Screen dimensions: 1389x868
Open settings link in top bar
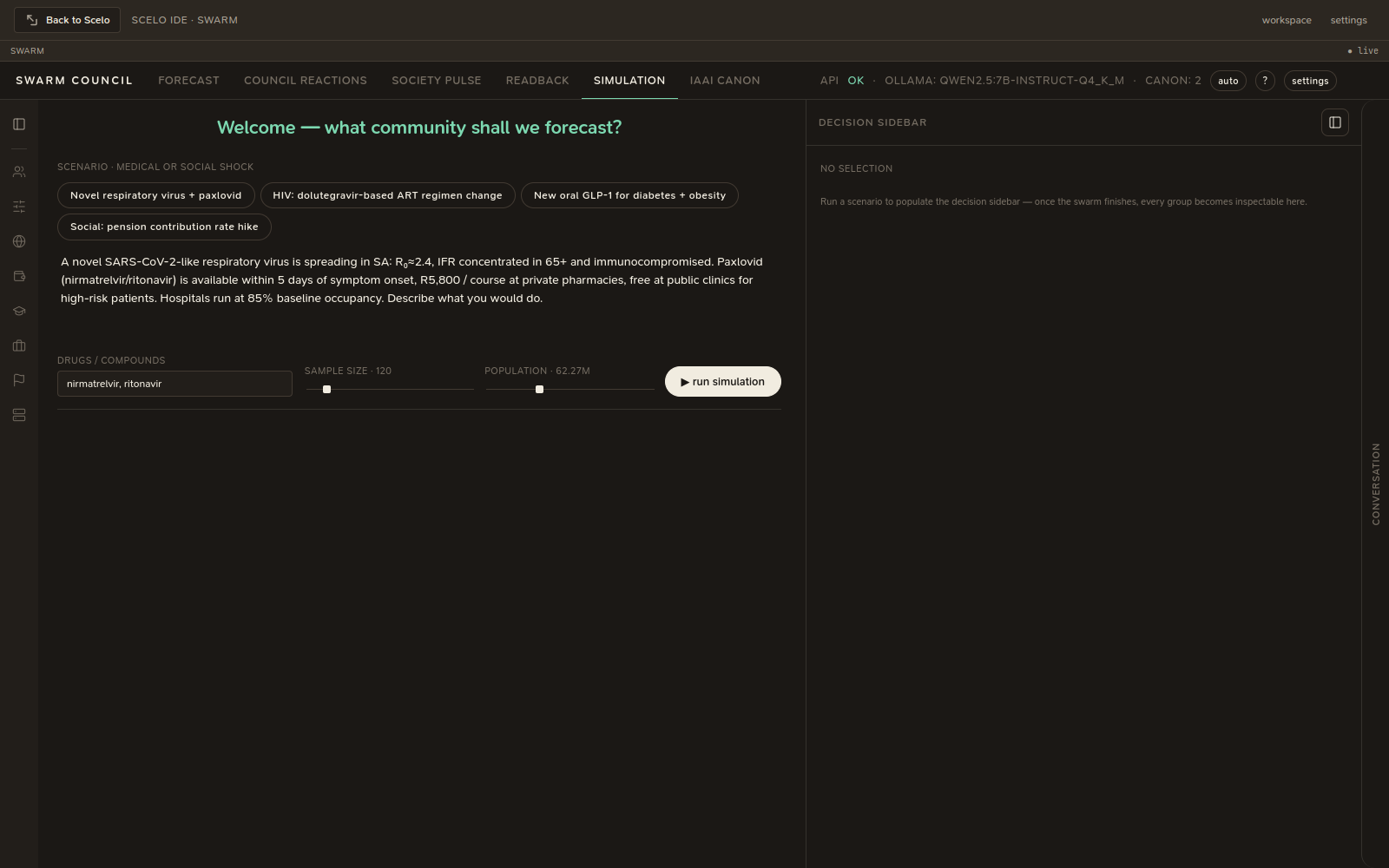(x=1349, y=20)
